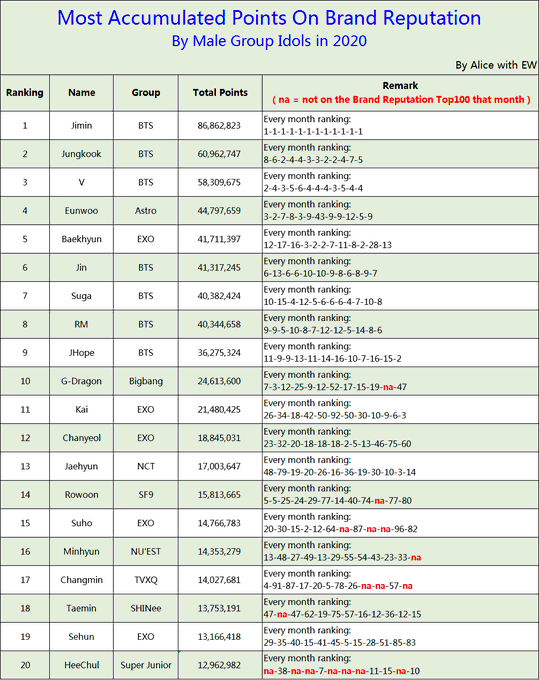Select the Group column header
This screenshot has width=539, height=680.
coord(146,92)
